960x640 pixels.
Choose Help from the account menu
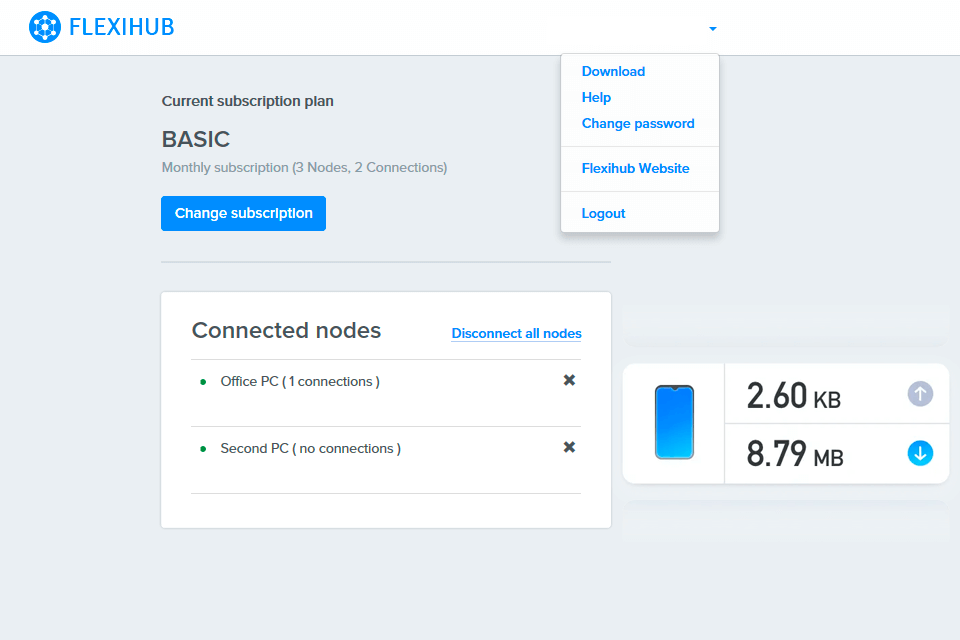click(x=596, y=97)
